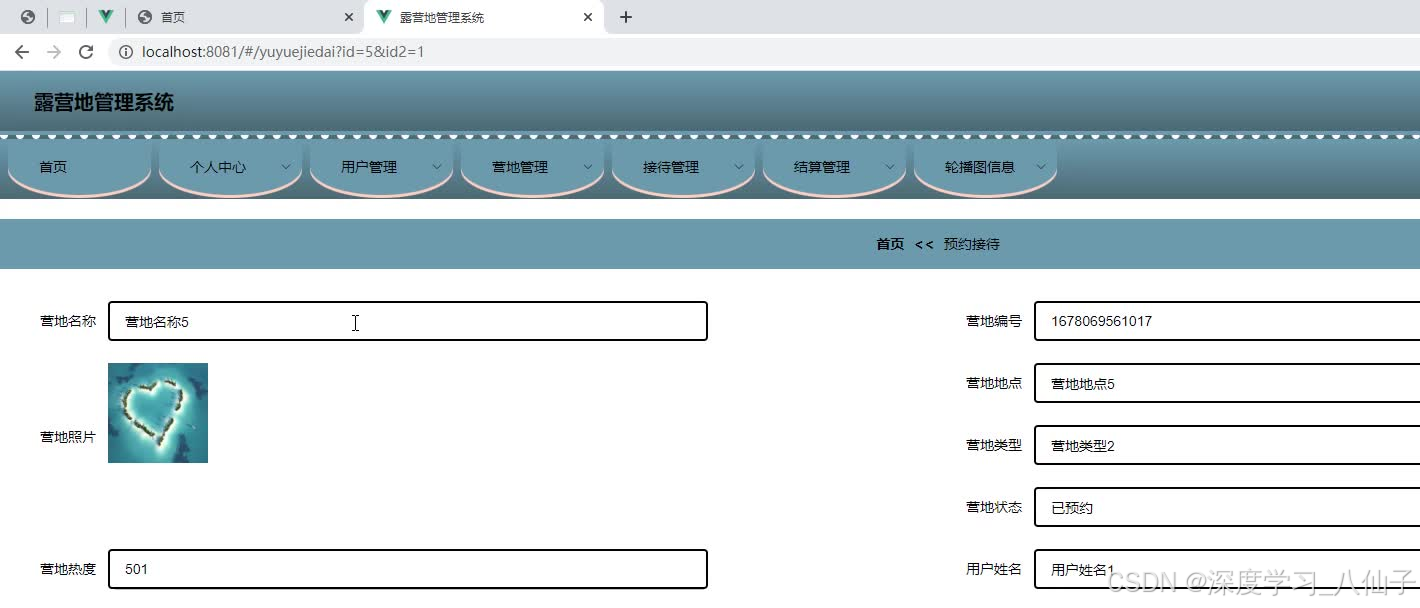
Task: Click the site info icon in address bar
Action: 124,52
